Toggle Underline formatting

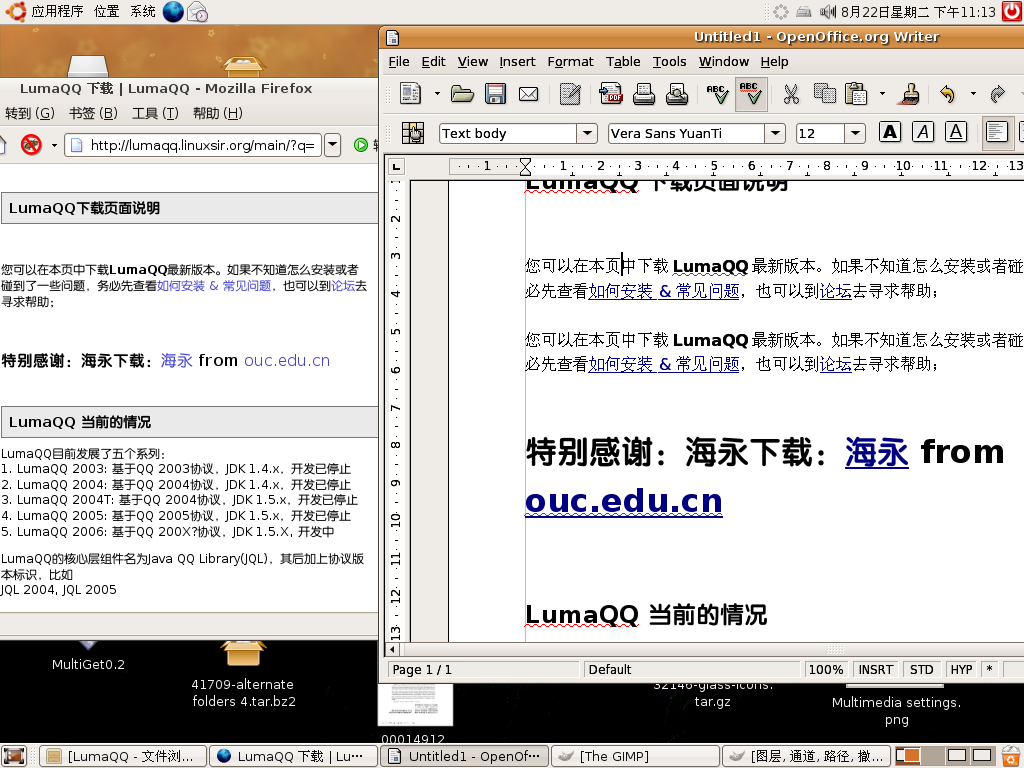coord(955,133)
